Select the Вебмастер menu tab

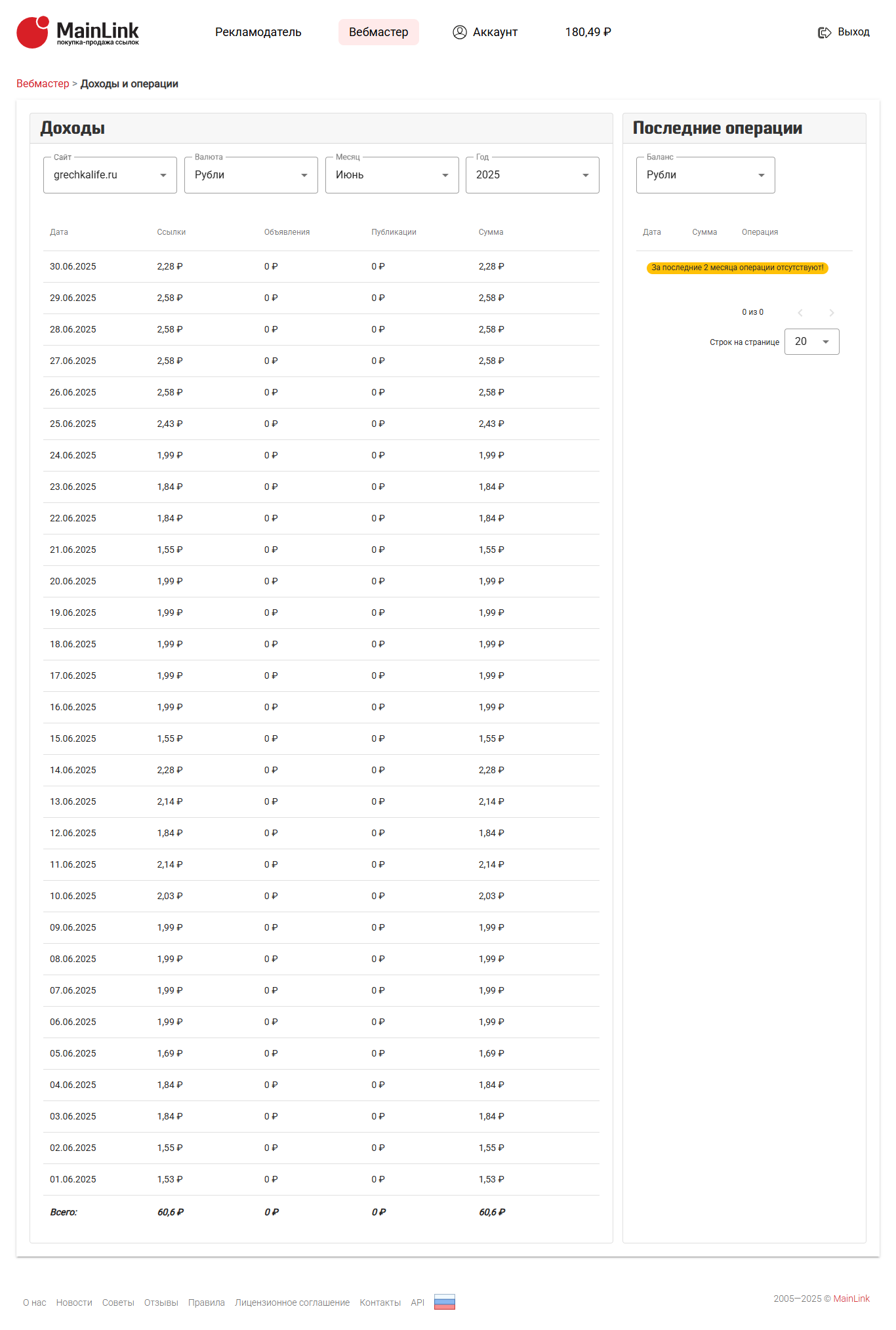tap(378, 32)
